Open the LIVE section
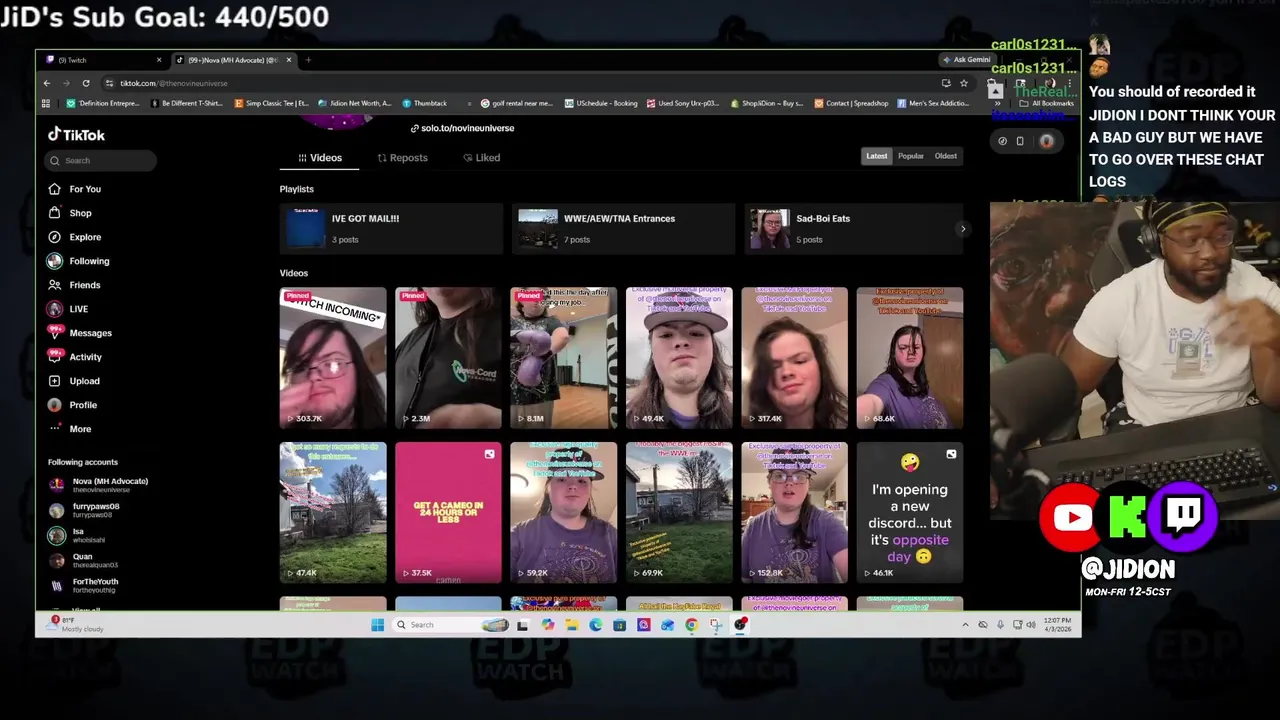The height and width of the screenshot is (720, 1280). [69, 309]
